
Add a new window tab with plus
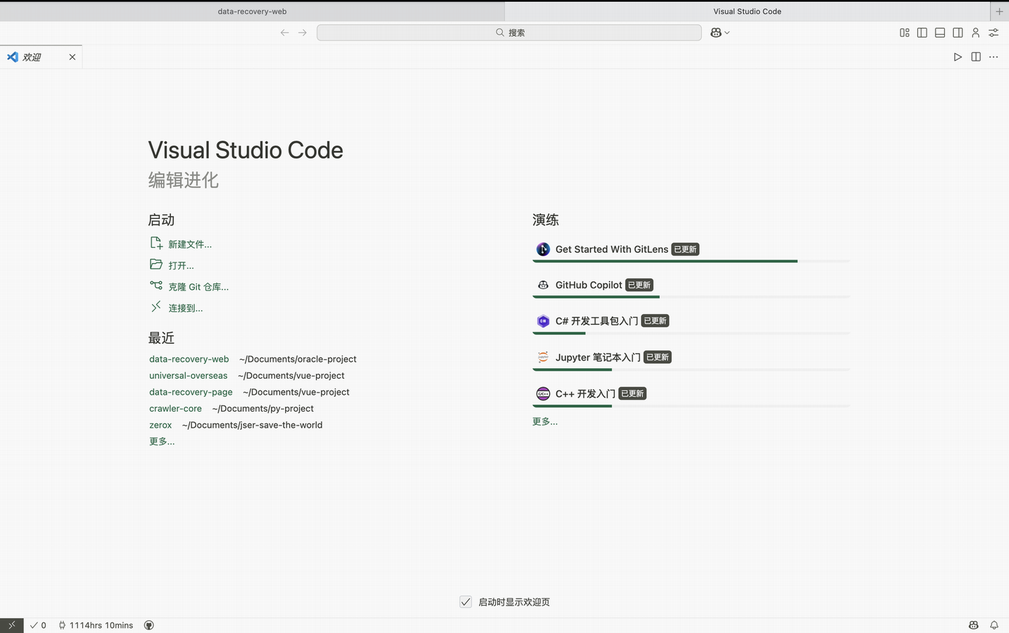click(x=999, y=12)
